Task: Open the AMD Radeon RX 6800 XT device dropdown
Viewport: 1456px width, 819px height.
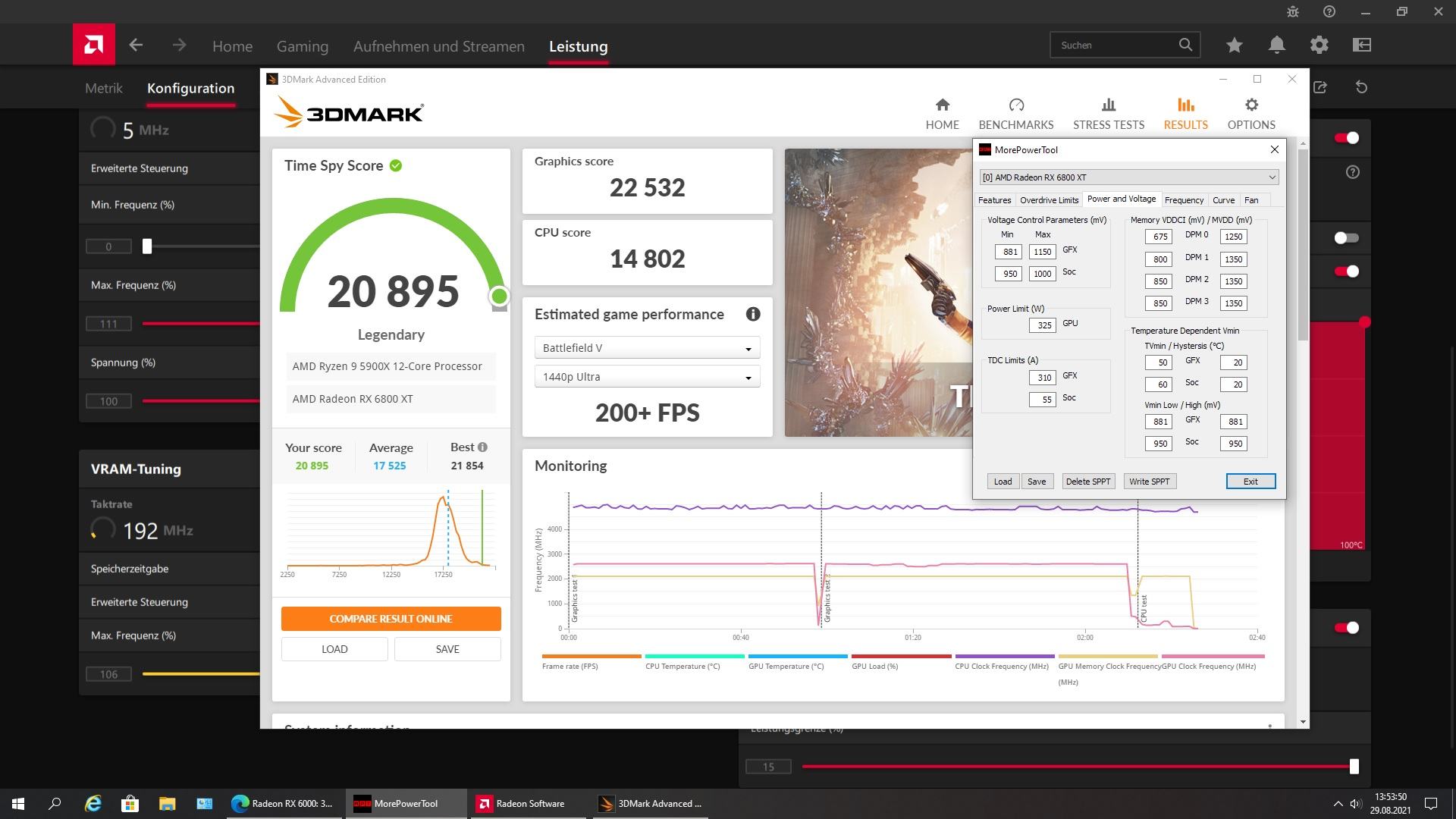Action: point(1129,177)
